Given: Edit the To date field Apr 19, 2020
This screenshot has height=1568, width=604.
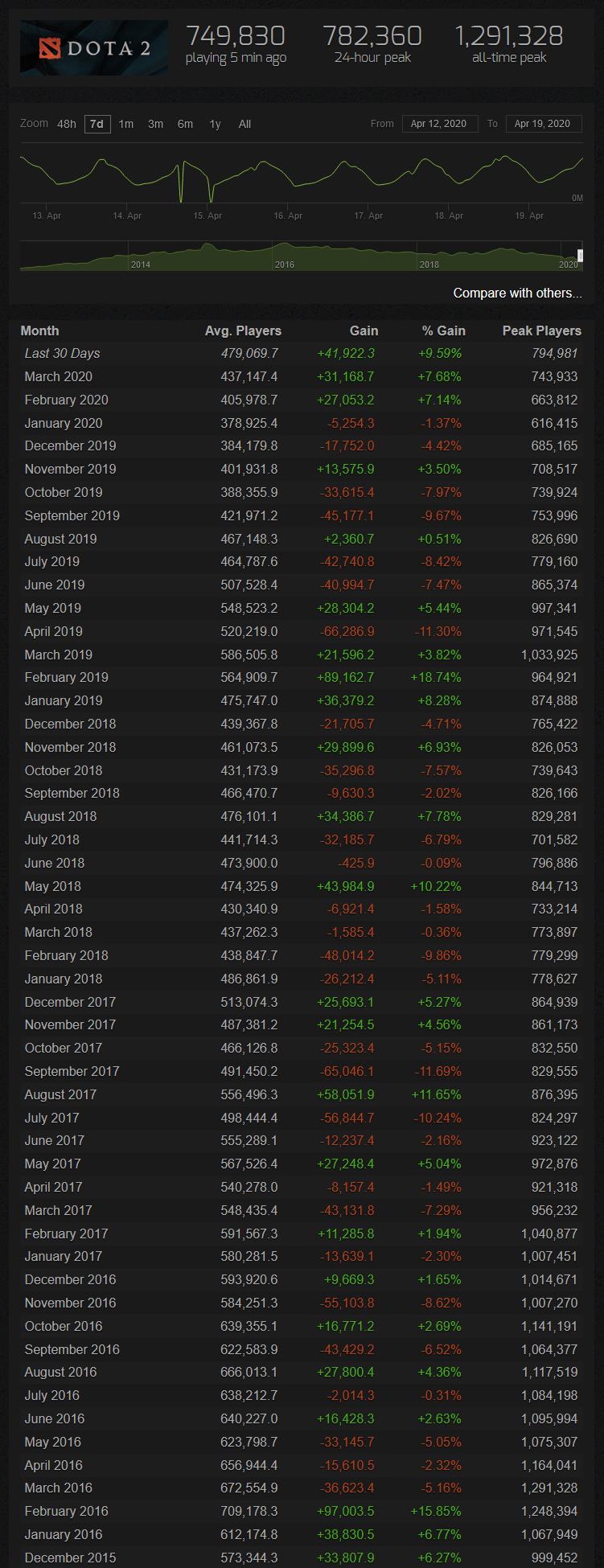Looking at the screenshot, I should 543,124.
